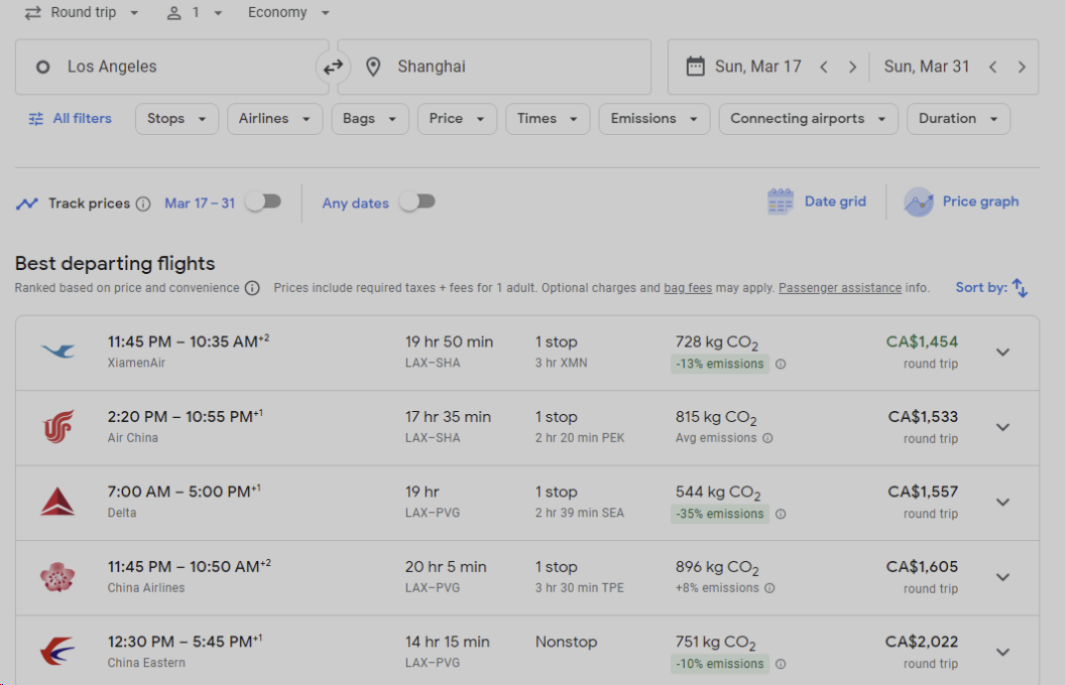This screenshot has width=1065, height=685.
Task: Open the Emissions filter dropdown
Action: point(654,119)
